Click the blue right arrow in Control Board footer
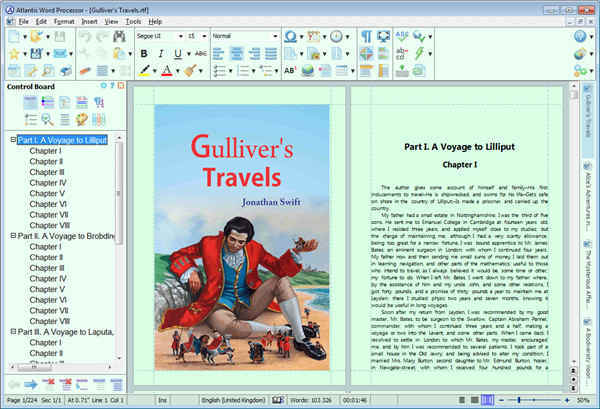The width and height of the screenshot is (600, 409). [31, 384]
